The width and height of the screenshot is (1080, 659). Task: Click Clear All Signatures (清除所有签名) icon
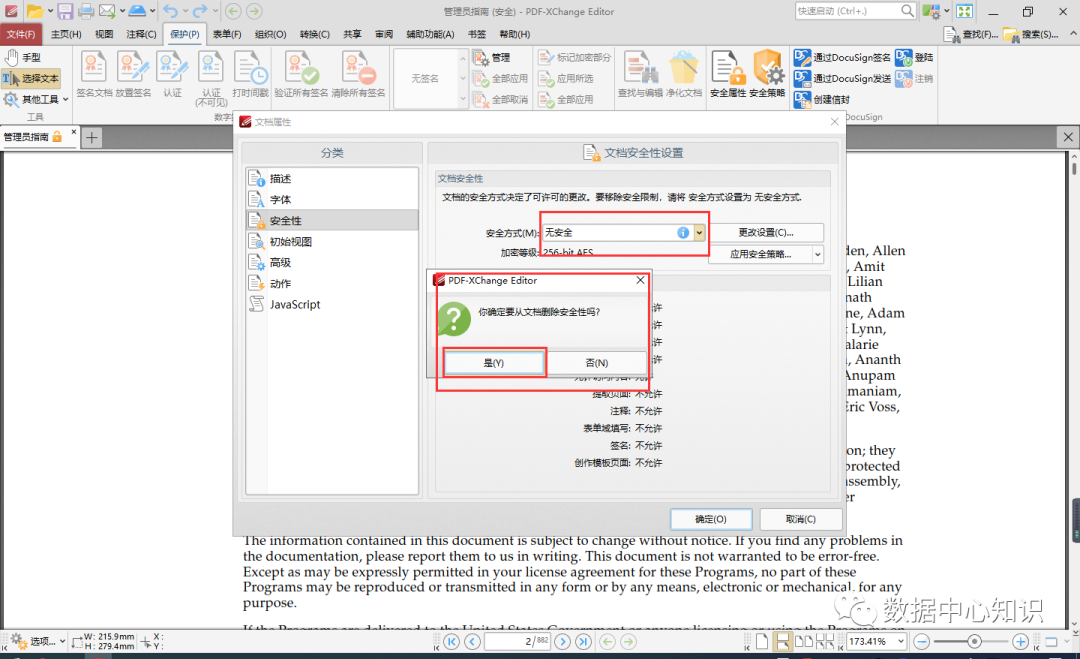pos(358,75)
